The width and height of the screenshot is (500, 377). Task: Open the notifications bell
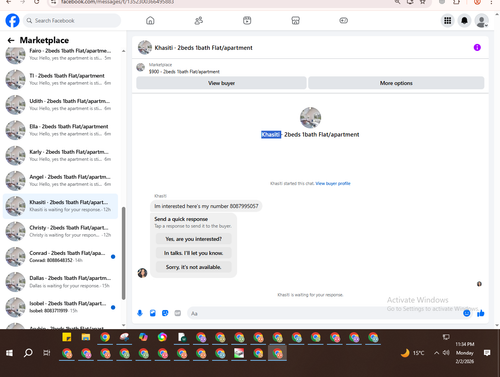pyautogui.click(x=464, y=21)
